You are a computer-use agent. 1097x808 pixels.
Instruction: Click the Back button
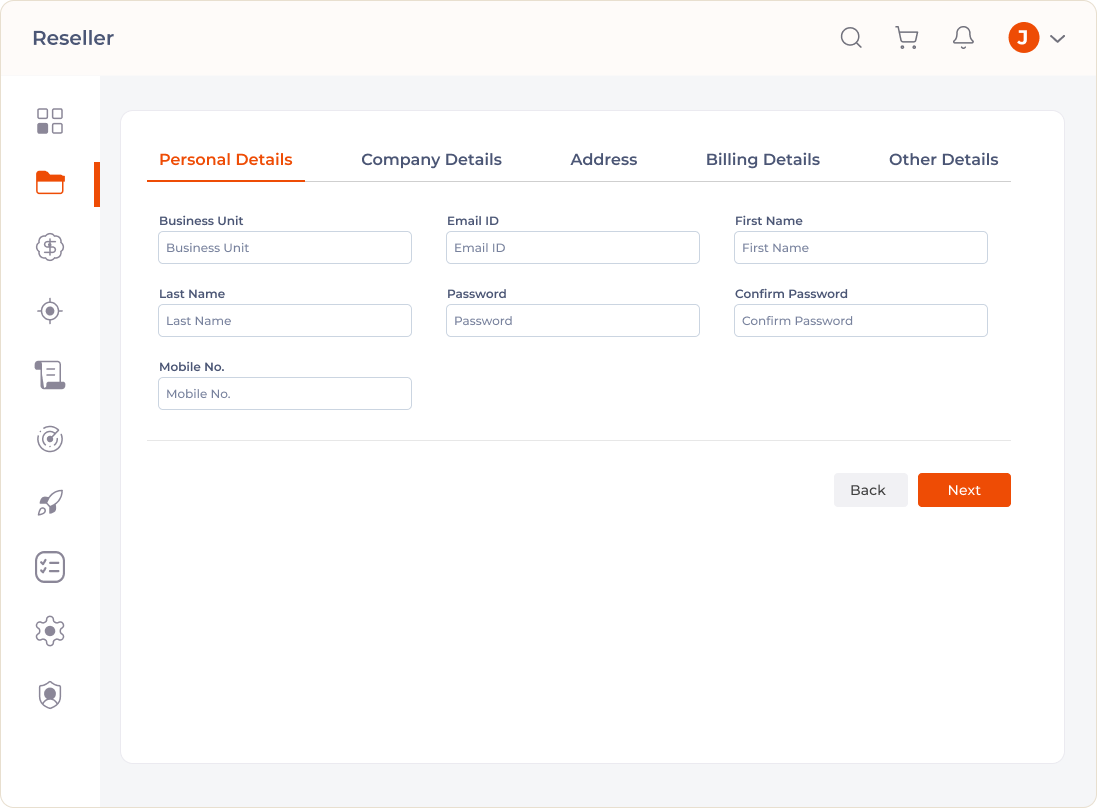[870, 490]
